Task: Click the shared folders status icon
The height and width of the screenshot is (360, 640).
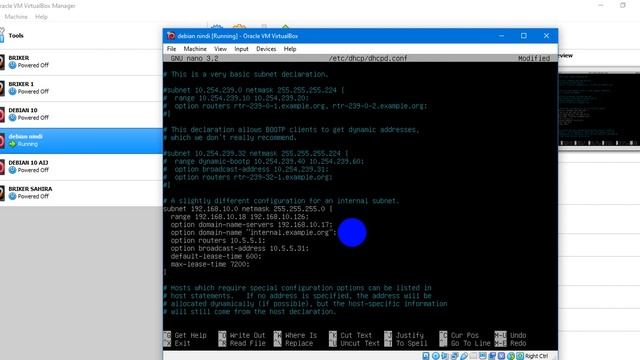Action: tap(473, 356)
